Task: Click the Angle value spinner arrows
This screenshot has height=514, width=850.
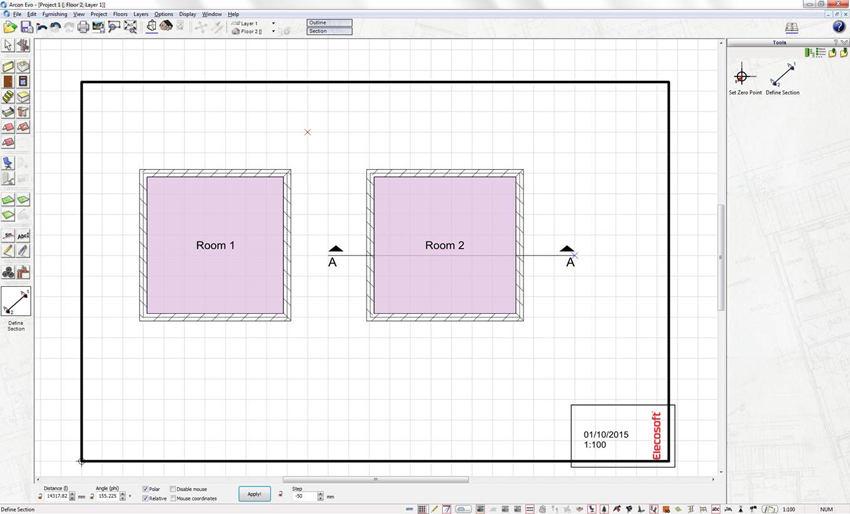Action: pos(123,496)
